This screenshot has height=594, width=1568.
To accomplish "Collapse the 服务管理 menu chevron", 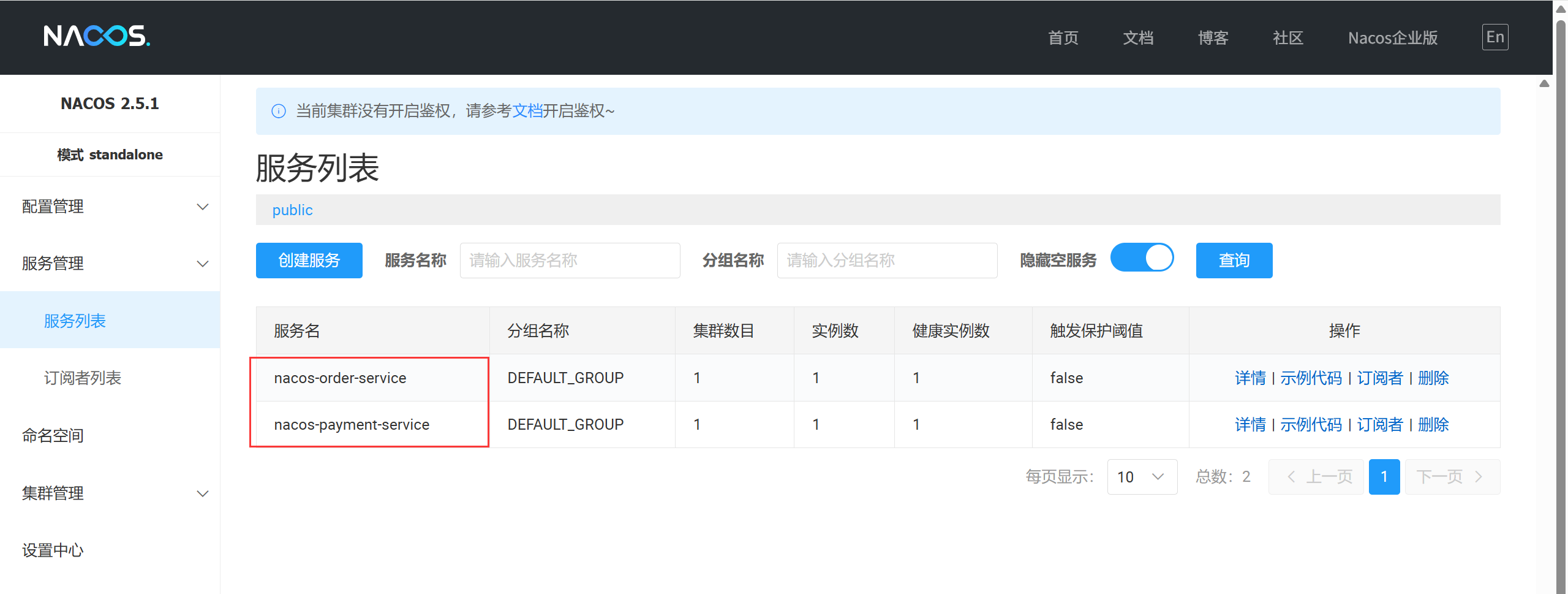I will click(x=203, y=264).
